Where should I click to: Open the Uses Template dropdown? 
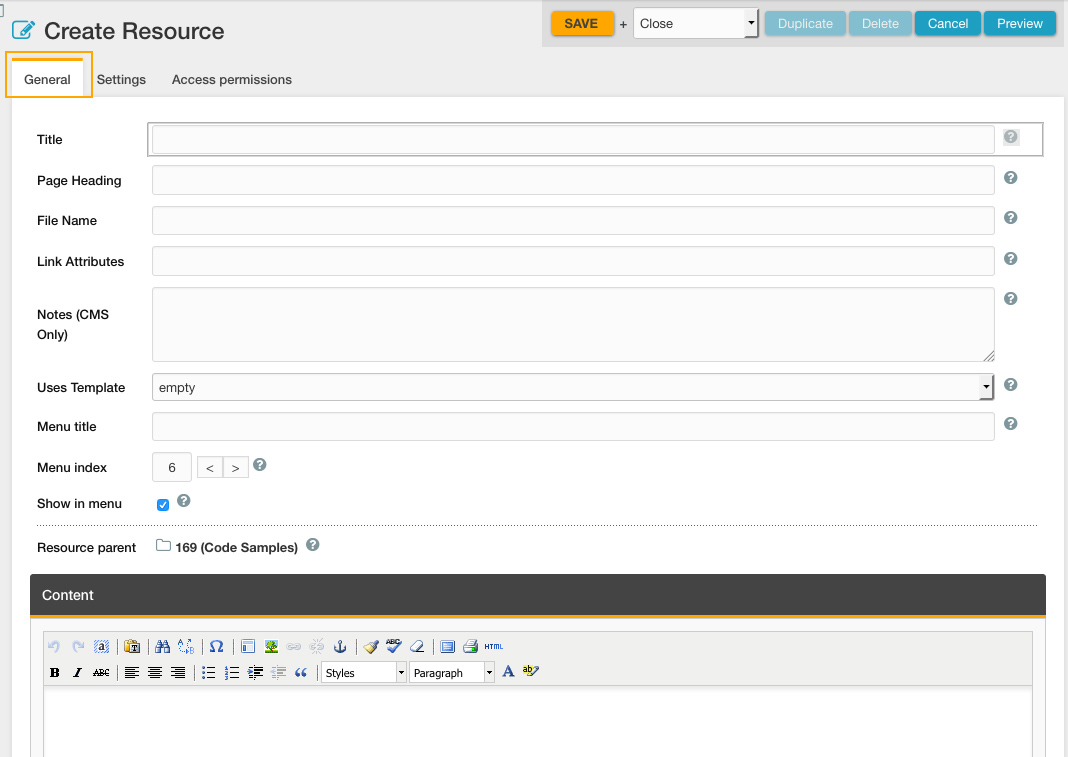point(572,387)
